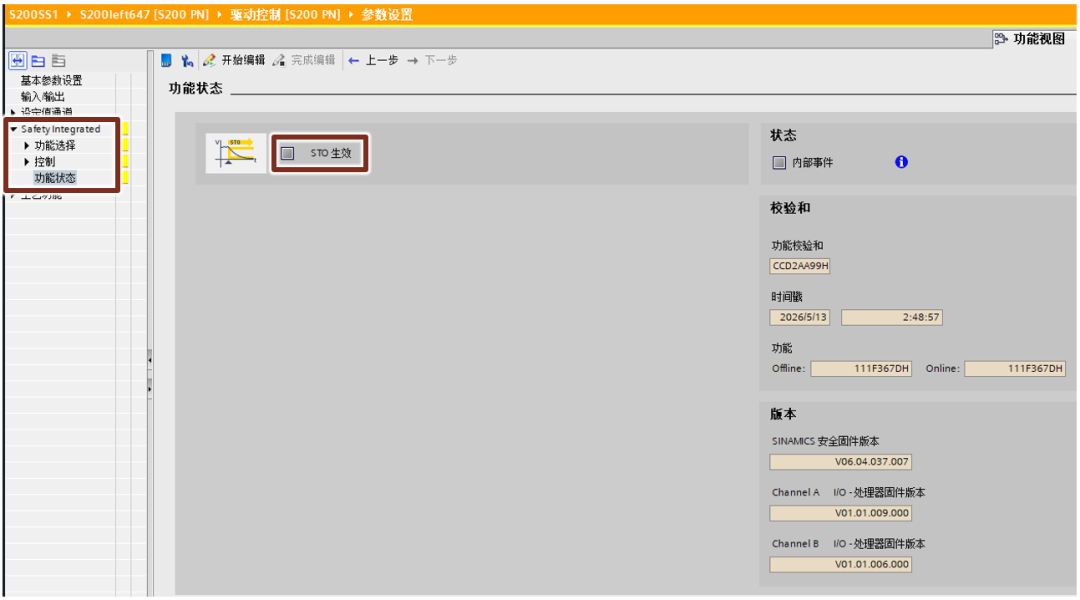1080x600 pixels.
Task: Select the Safety Integrated tree label
Action: tap(61, 129)
